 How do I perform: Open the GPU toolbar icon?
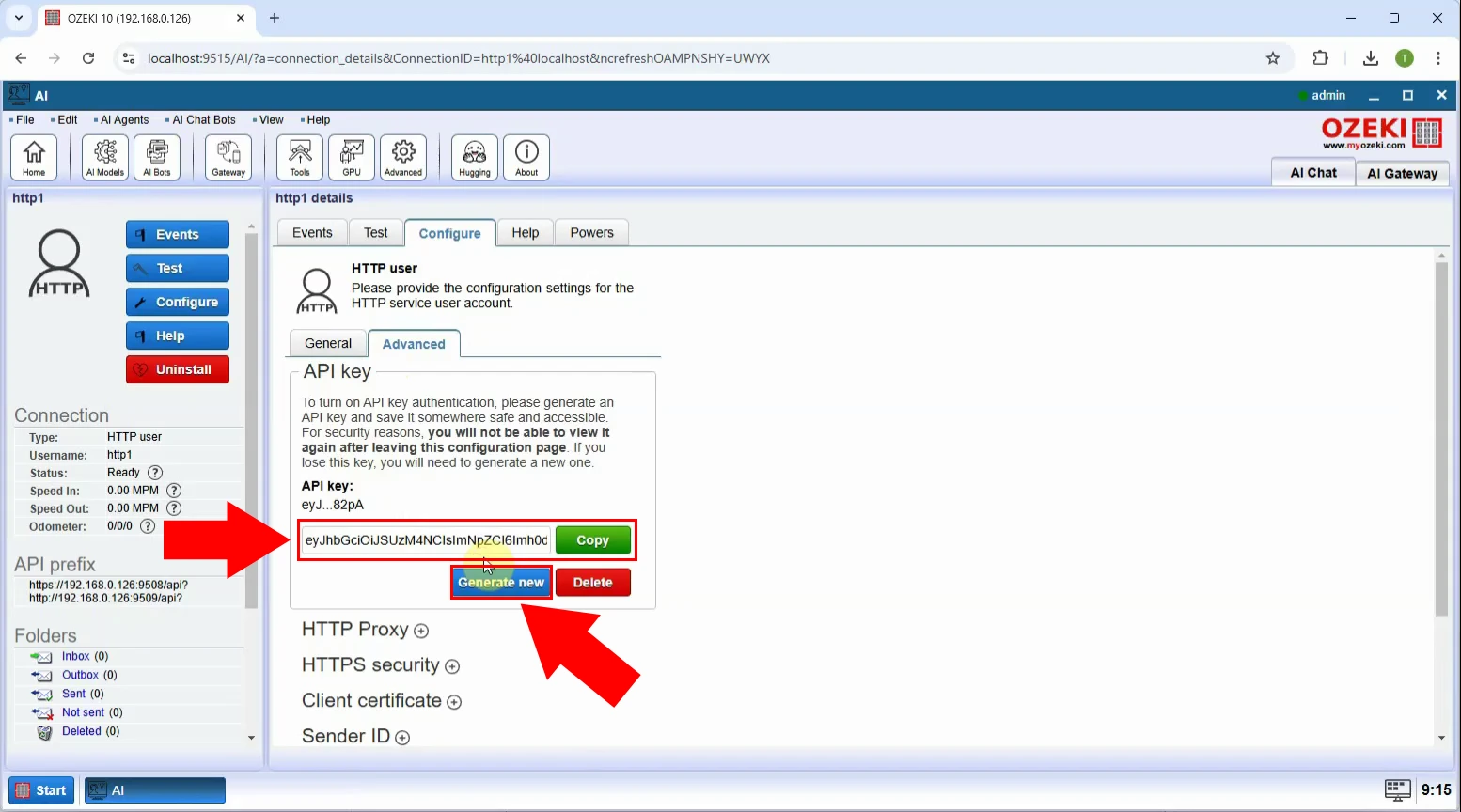coord(352,157)
